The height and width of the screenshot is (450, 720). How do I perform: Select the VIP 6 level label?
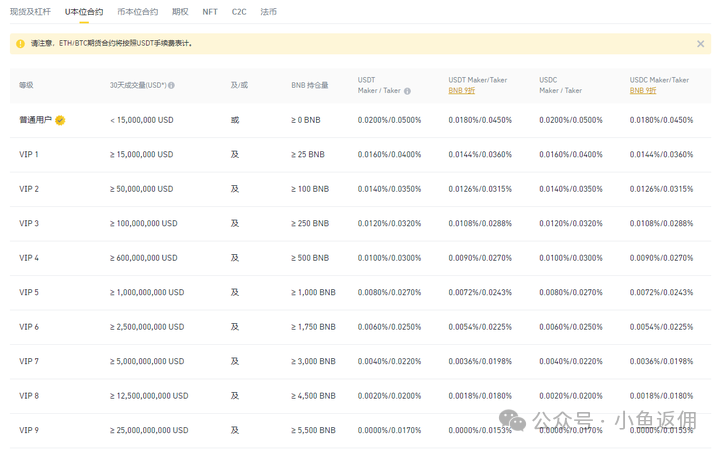(29, 326)
